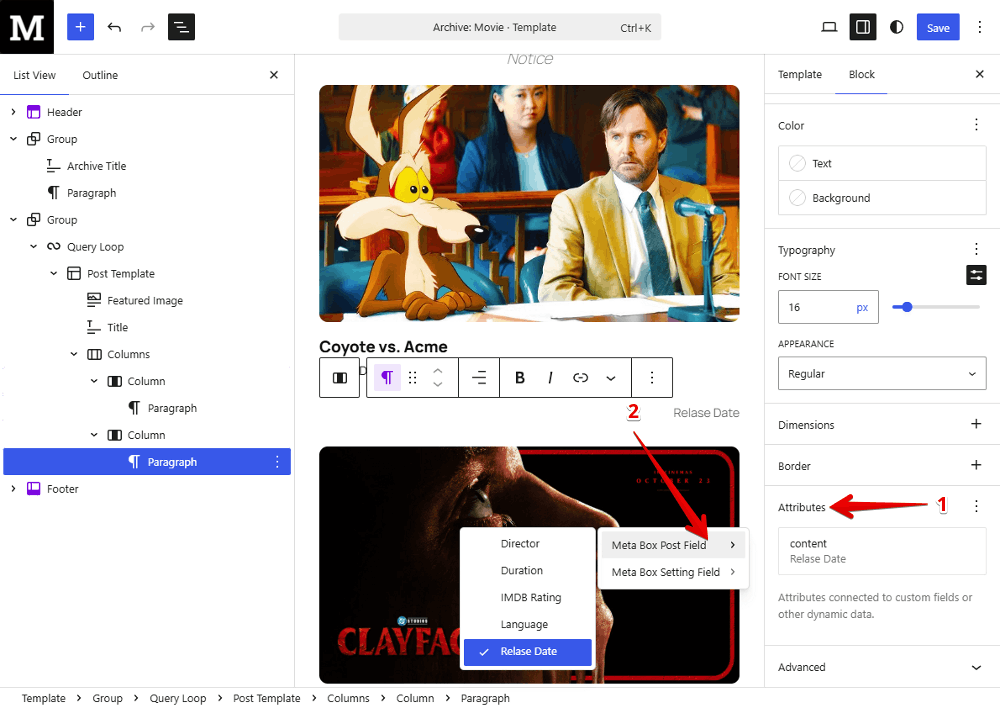Open the text alignment control
This screenshot has width=1000, height=708.
pyautogui.click(x=479, y=378)
